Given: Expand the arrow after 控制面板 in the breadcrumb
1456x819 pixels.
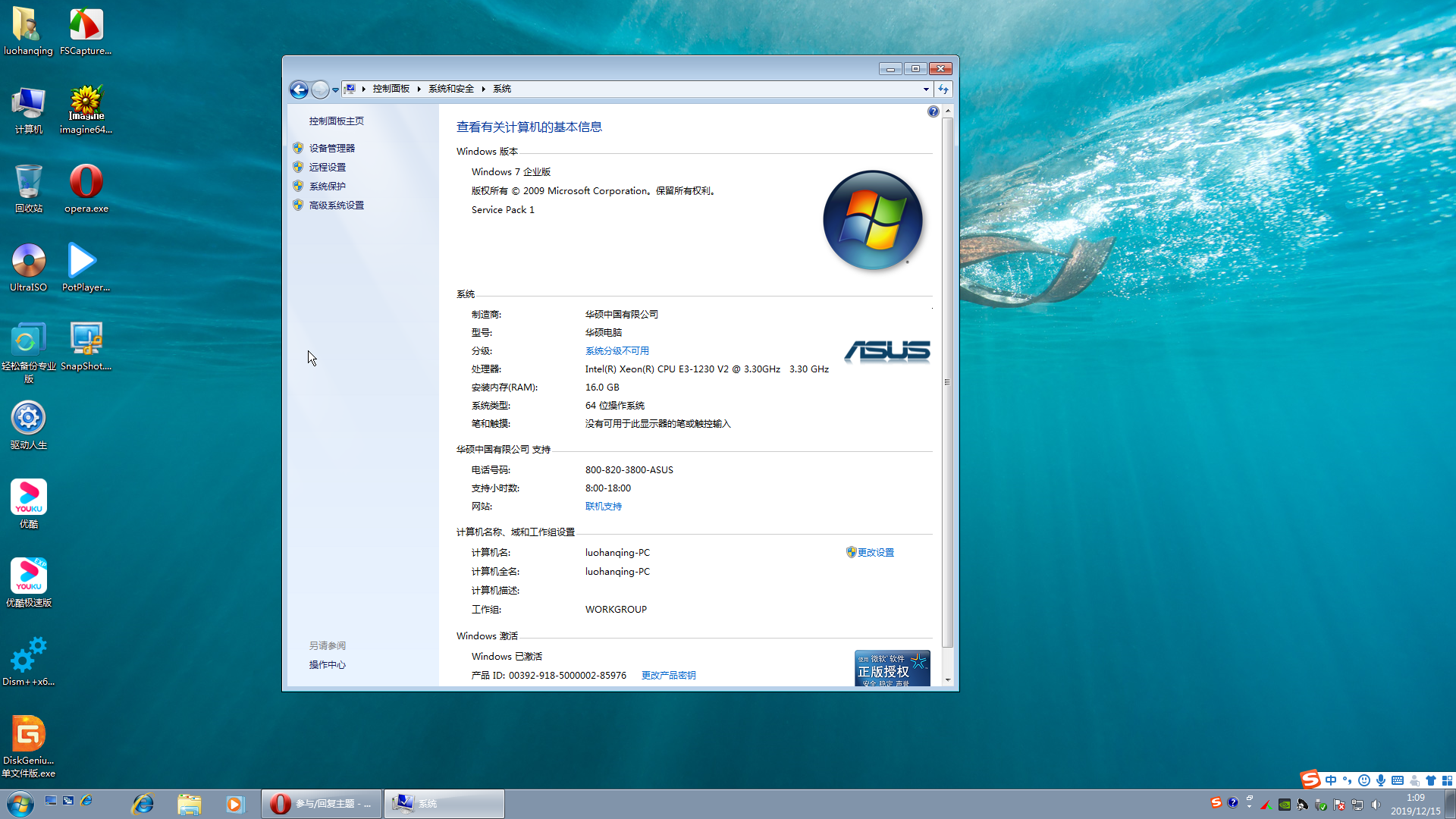Looking at the screenshot, I should click(419, 89).
